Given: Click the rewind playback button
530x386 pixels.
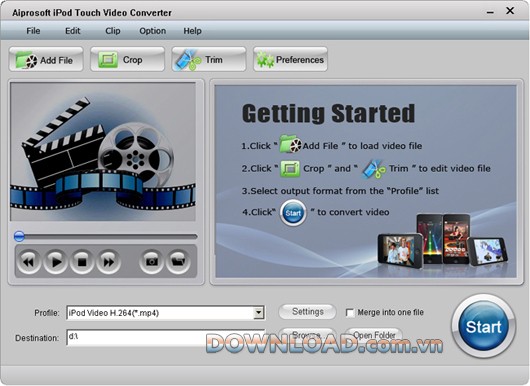Looking at the screenshot, I should pos(29,261).
